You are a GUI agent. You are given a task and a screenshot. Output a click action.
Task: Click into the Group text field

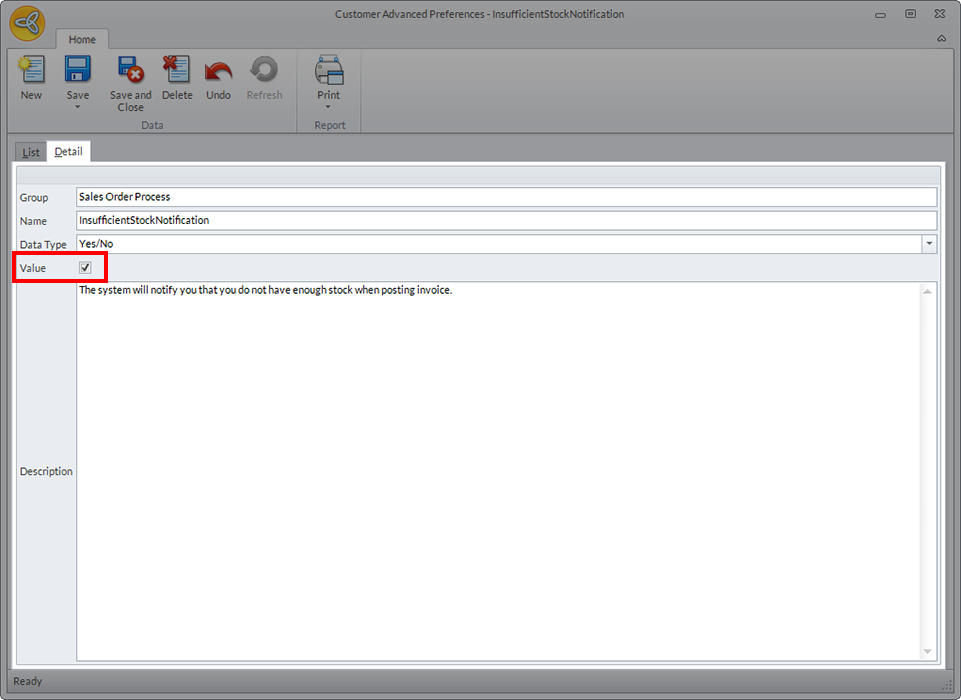506,197
